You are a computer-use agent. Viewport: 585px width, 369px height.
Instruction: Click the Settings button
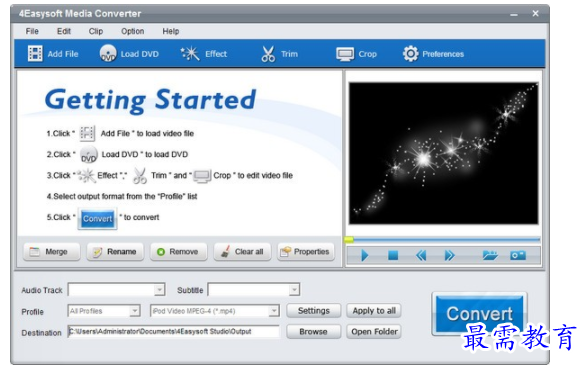(x=314, y=311)
